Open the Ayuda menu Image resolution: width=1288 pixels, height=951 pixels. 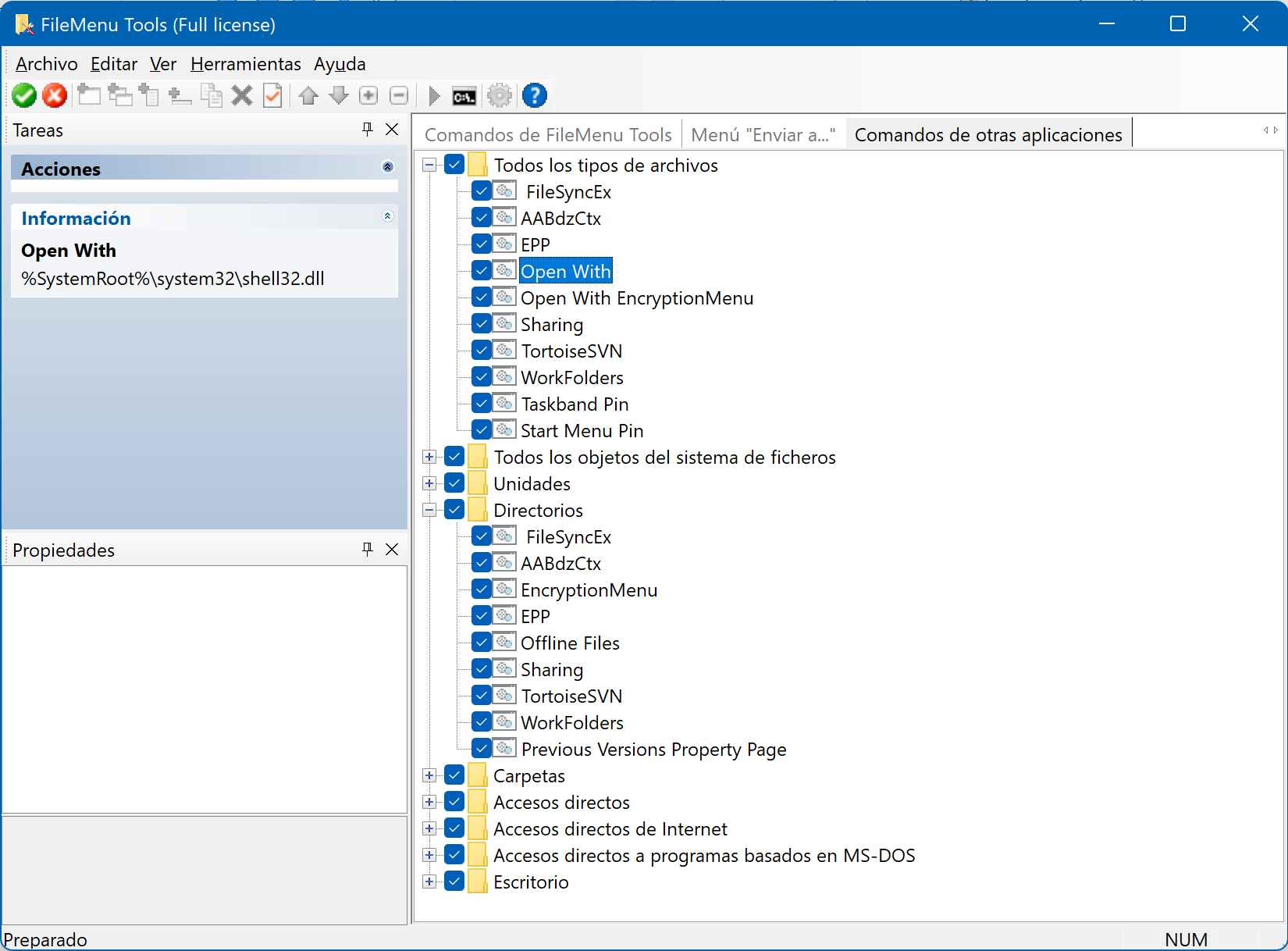(340, 64)
